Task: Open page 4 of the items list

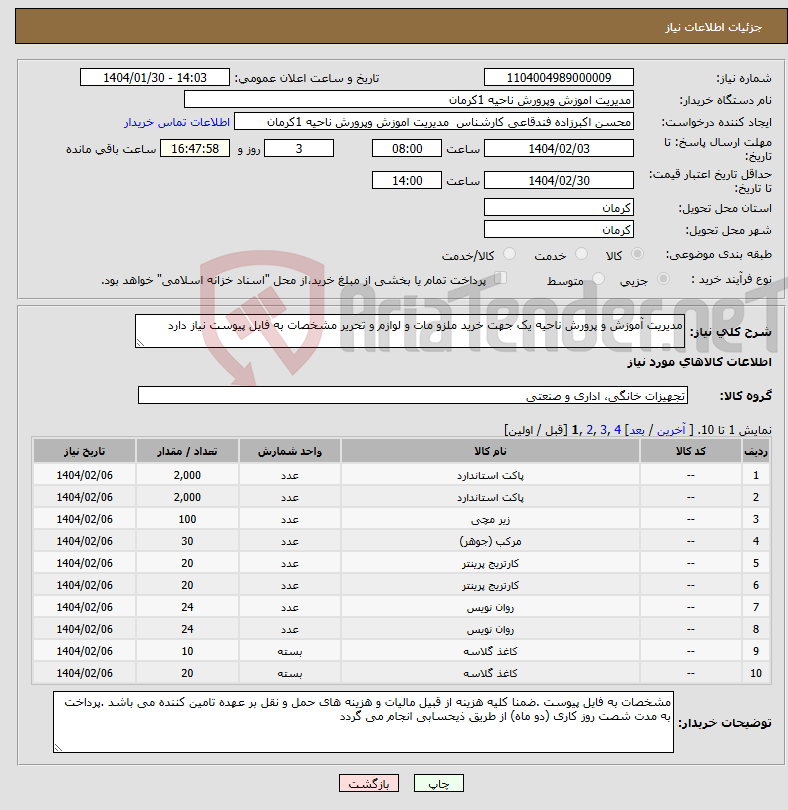Action: [x=617, y=430]
